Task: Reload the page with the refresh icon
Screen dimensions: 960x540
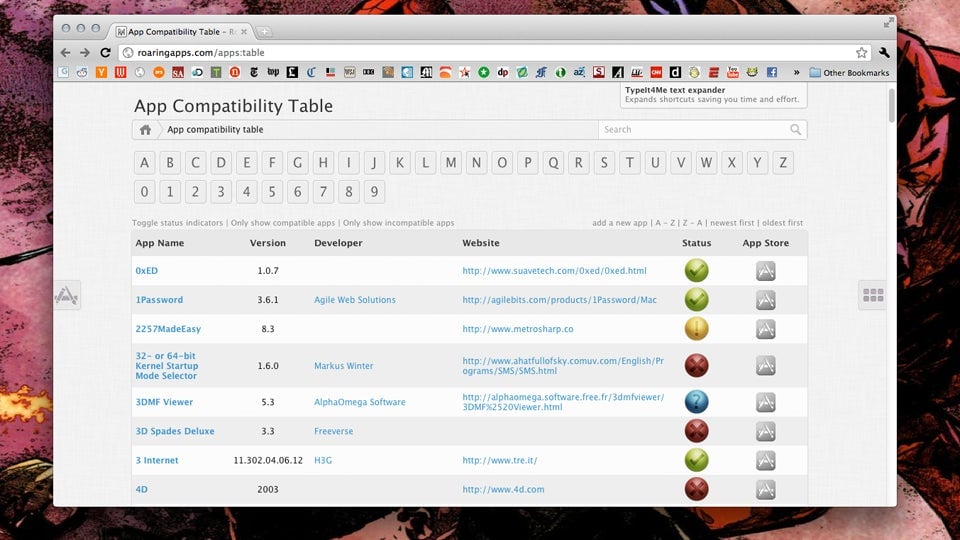Action: tap(105, 53)
